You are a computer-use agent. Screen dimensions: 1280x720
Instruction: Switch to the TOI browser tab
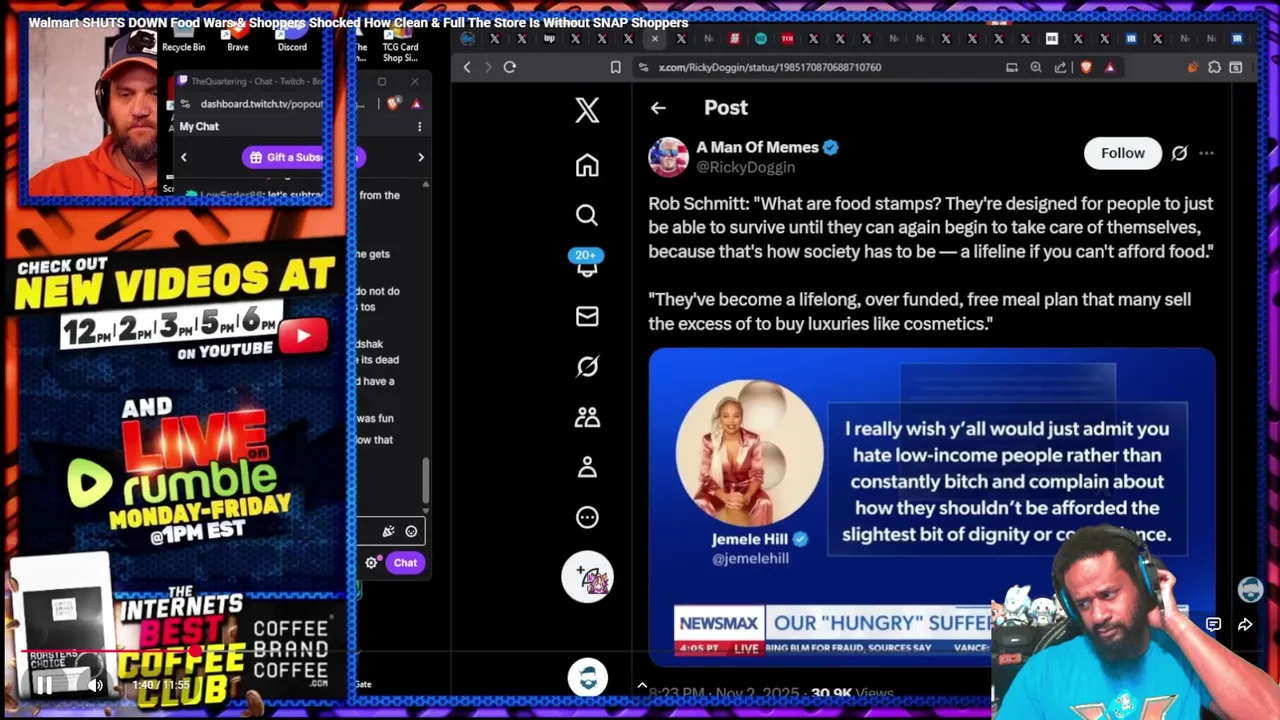point(787,39)
